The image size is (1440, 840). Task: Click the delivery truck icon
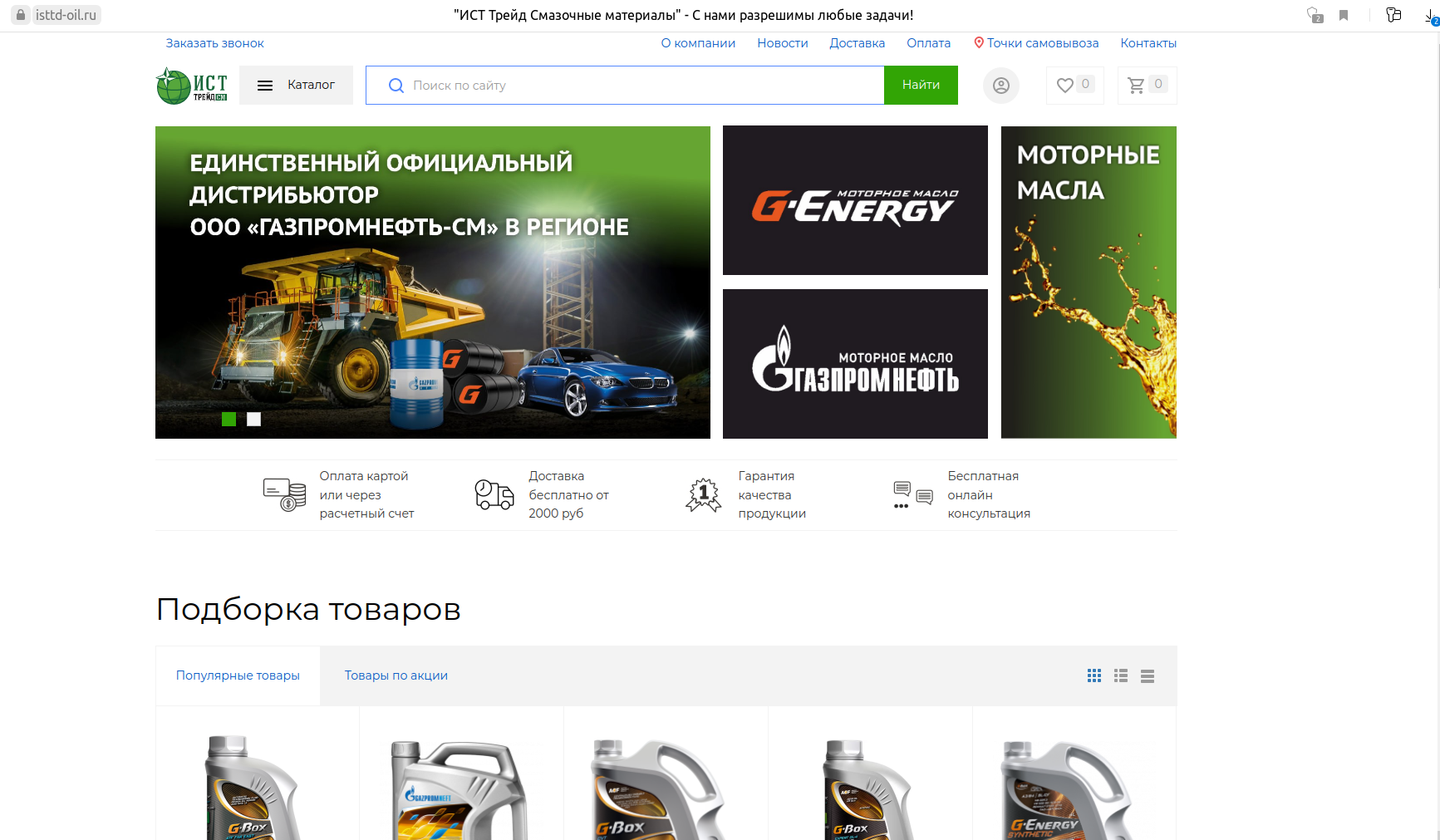point(494,494)
